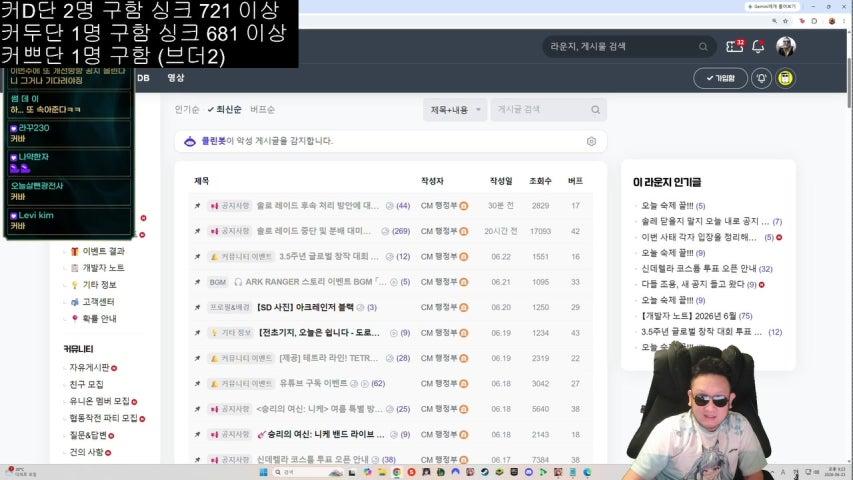The width and height of the screenshot is (853, 480).
Task: Click BGM tag label on ARK RANGER row
Action: (x=218, y=282)
